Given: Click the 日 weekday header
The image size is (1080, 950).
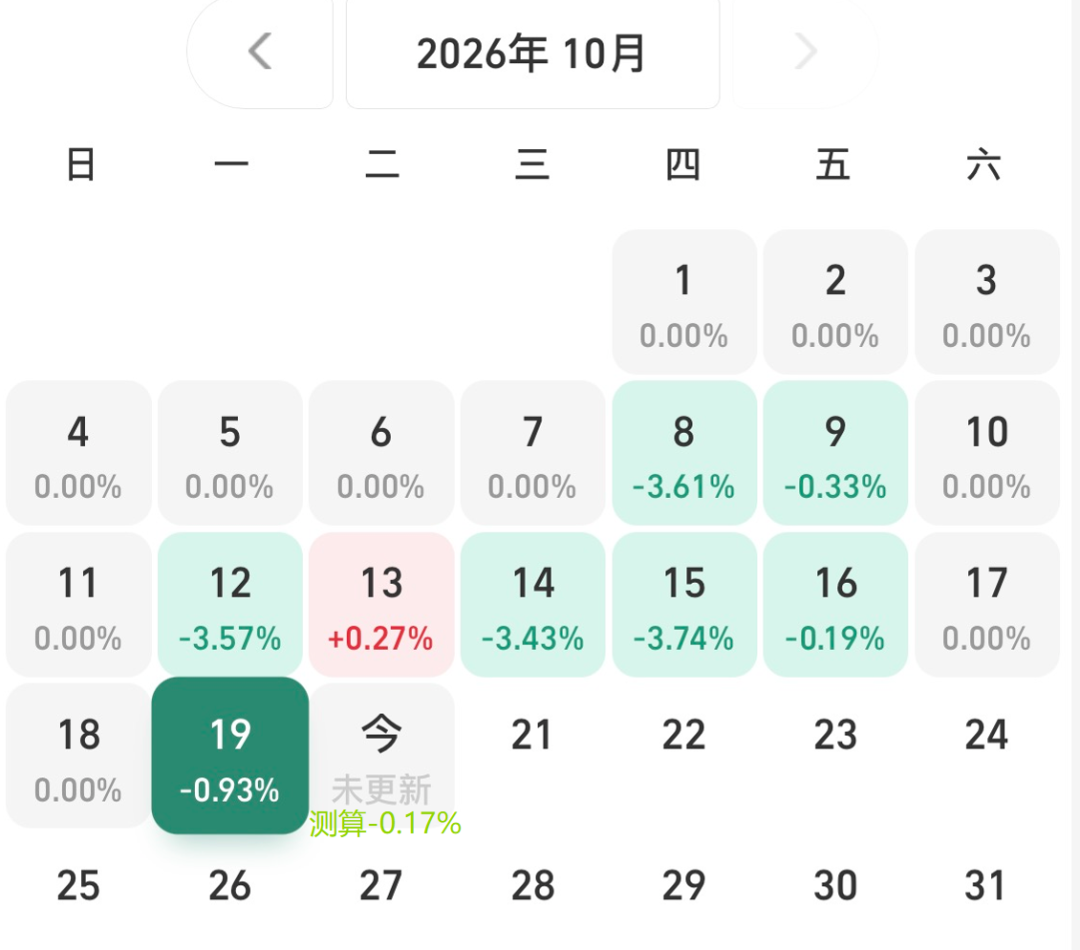Looking at the screenshot, I should (x=81, y=165).
